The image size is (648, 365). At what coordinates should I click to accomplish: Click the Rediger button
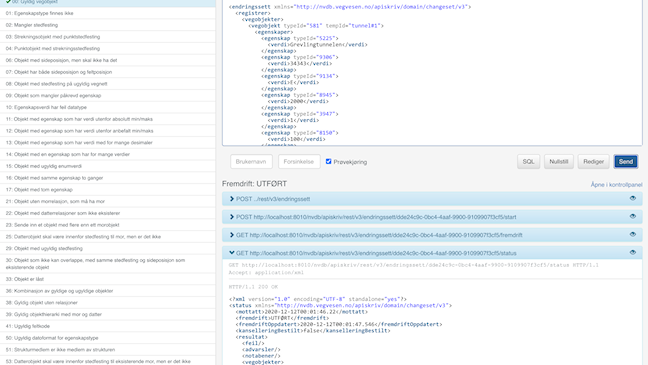tap(593, 162)
